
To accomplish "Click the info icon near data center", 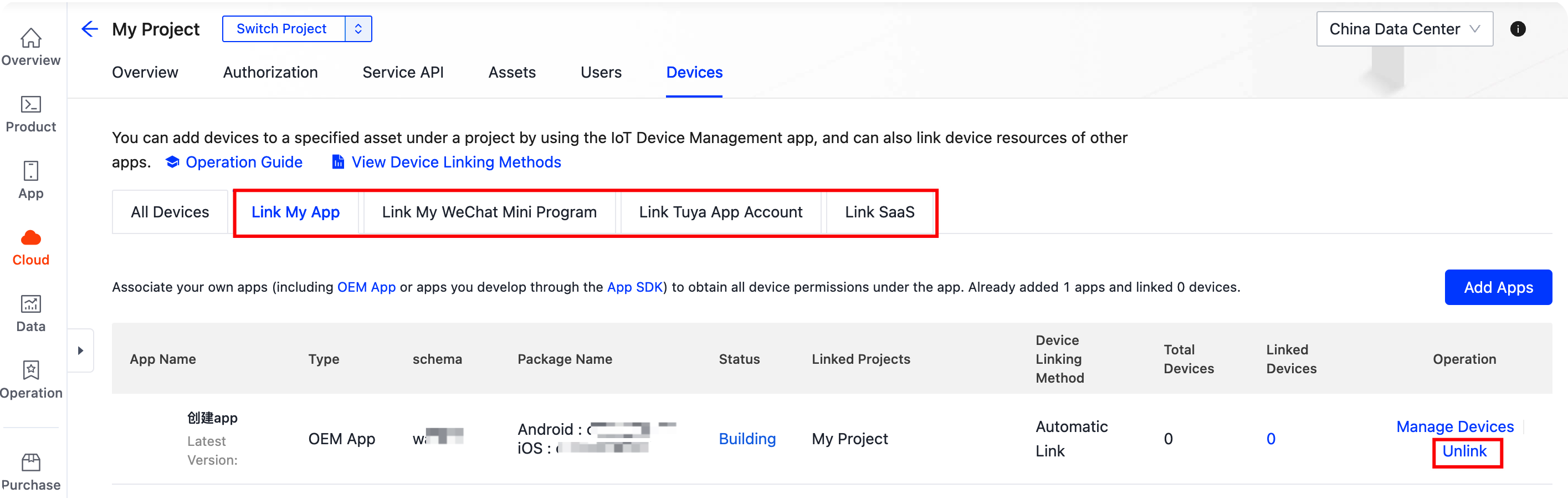I will (x=1518, y=29).
